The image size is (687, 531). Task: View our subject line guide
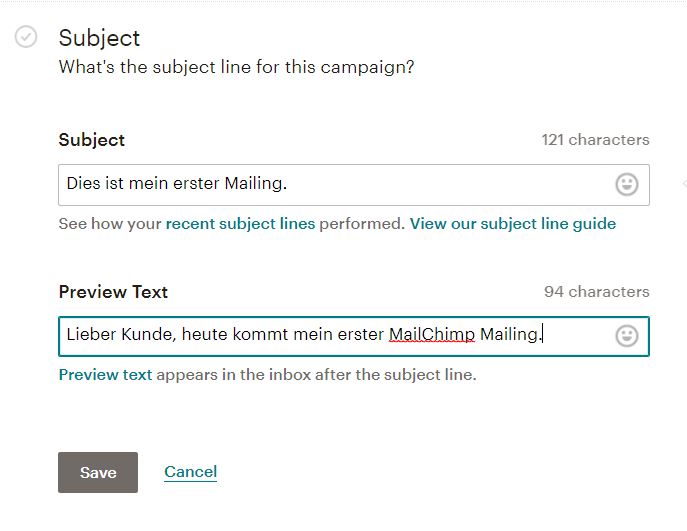tap(513, 224)
